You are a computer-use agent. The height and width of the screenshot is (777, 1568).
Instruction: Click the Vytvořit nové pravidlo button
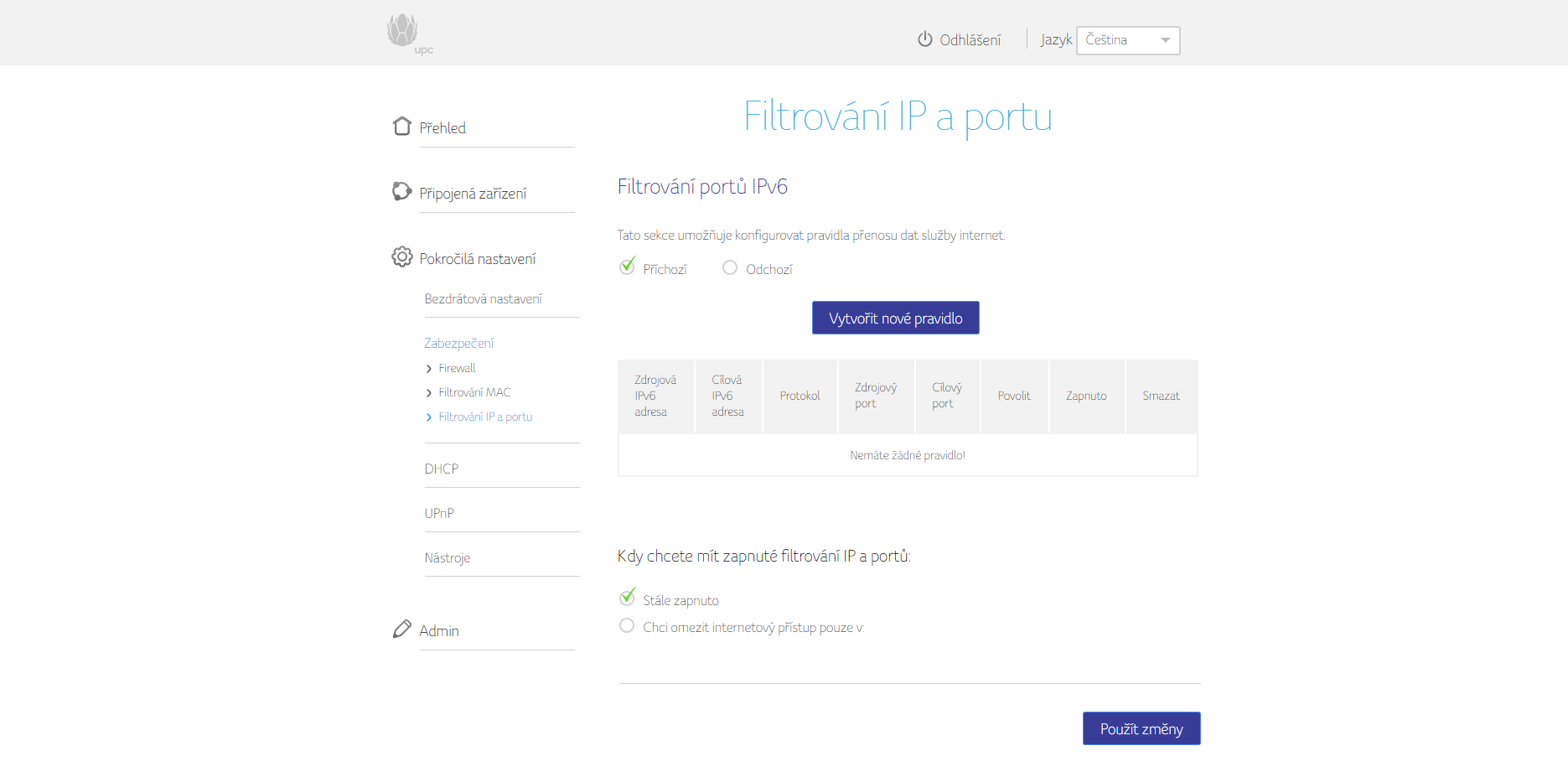(x=895, y=319)
